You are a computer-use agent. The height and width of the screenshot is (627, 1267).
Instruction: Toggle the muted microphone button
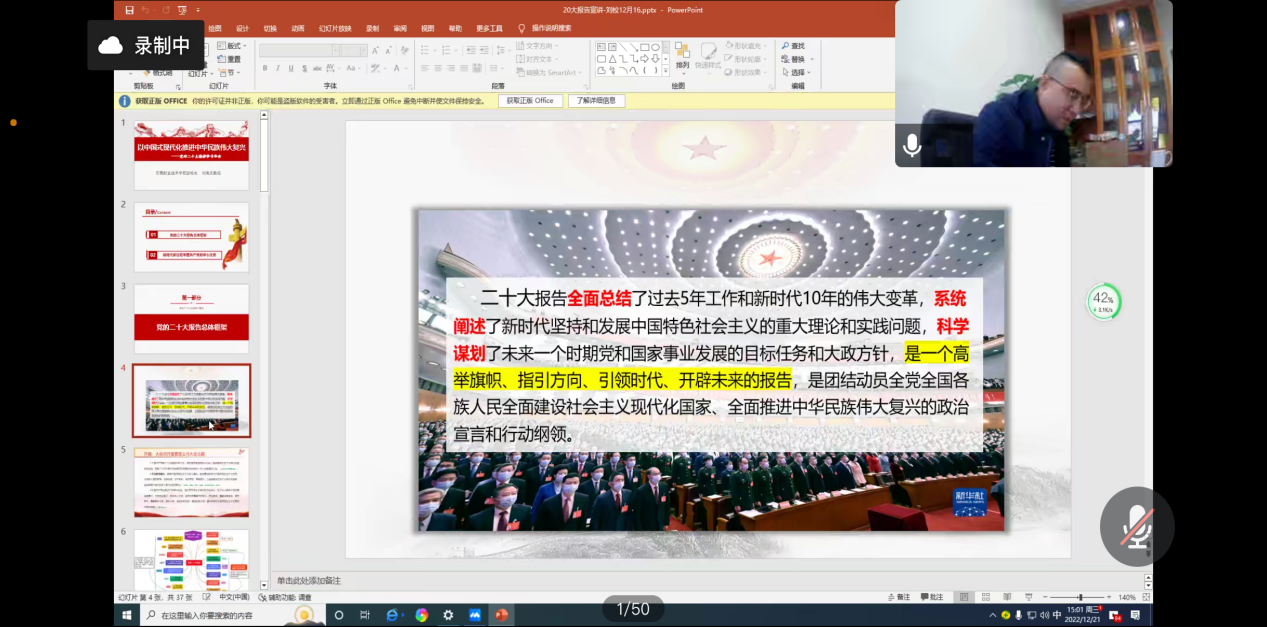click(1136, 526)
